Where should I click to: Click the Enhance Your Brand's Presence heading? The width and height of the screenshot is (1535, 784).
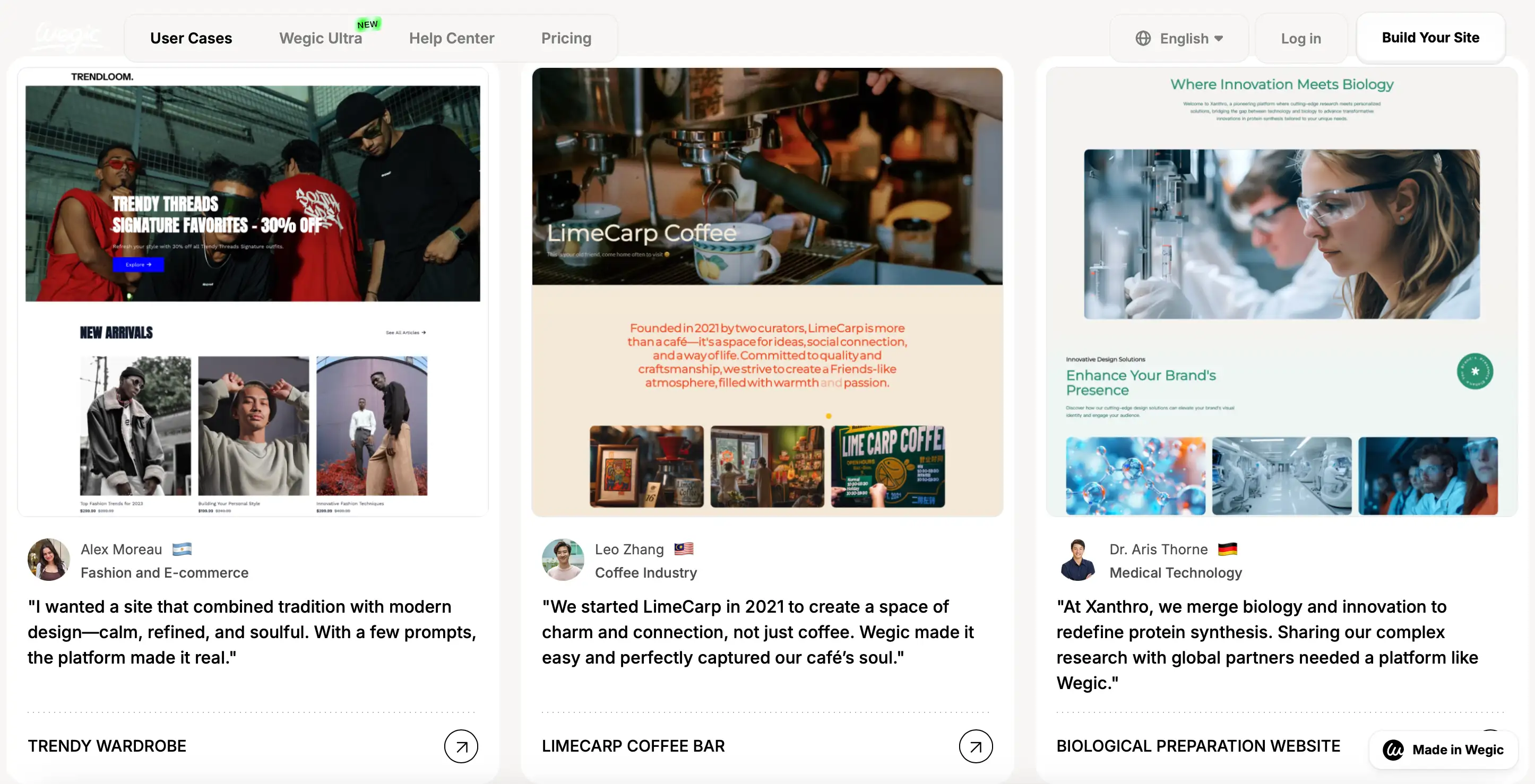coord(1141,382)
